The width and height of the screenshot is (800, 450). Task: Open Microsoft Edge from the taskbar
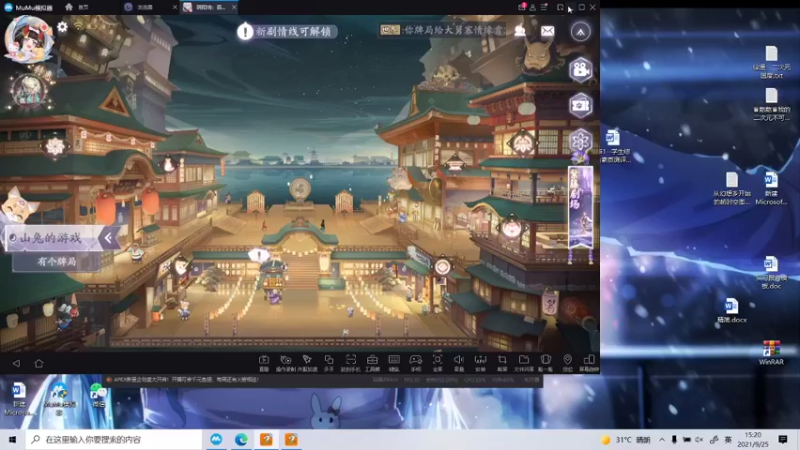click(241, 439)
